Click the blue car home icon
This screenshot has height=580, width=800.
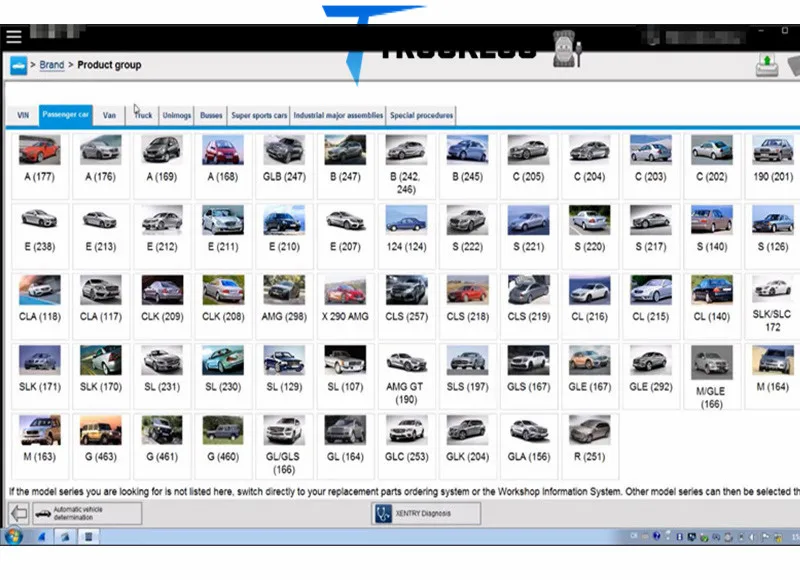pos(18,65)
